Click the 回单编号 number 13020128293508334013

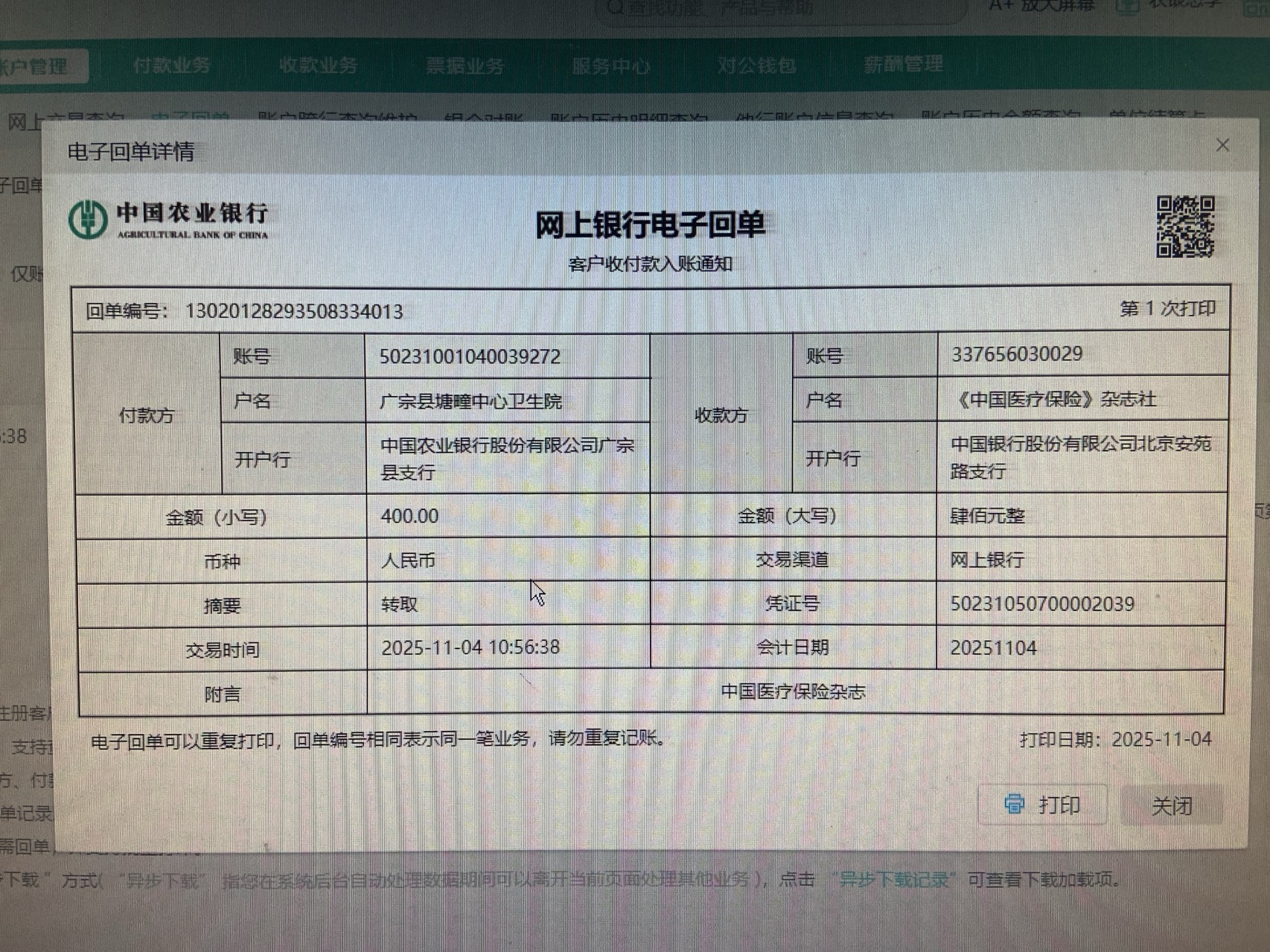(x=294, y=311)
